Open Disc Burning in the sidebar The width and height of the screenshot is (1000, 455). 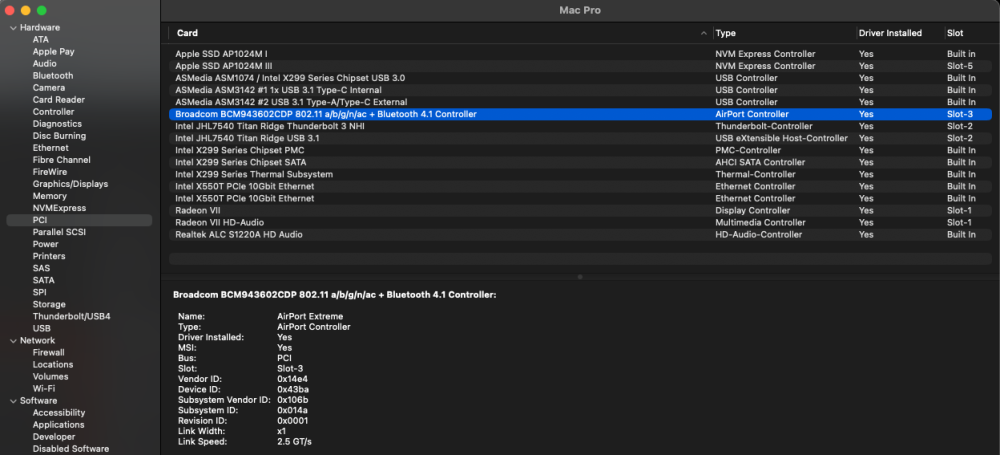[x=59, y=136]
